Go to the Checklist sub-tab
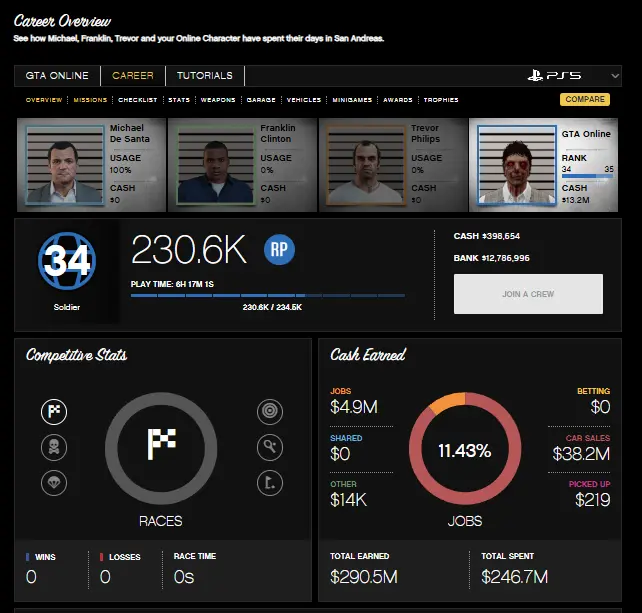642x613 pixels. (138, 100)
